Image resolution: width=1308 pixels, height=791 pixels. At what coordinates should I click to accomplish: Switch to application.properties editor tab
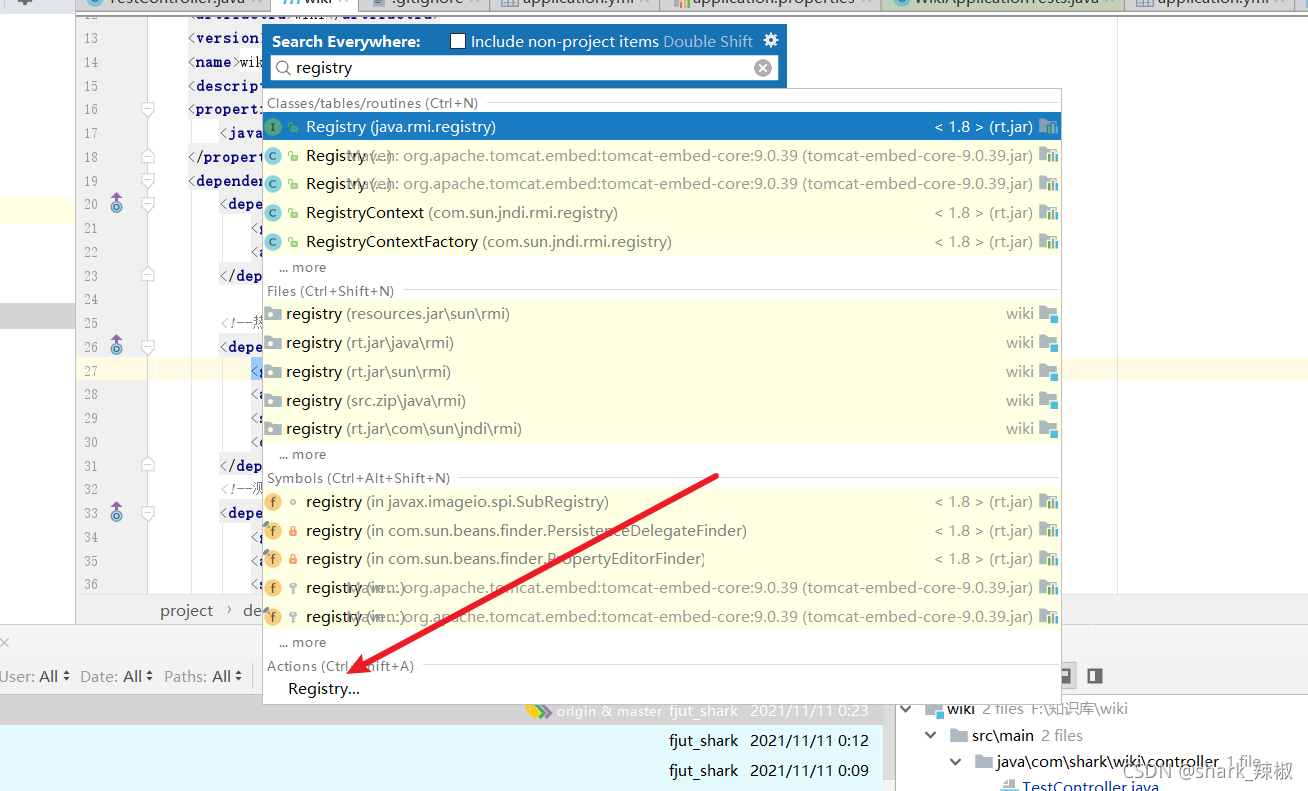(772, 3)
